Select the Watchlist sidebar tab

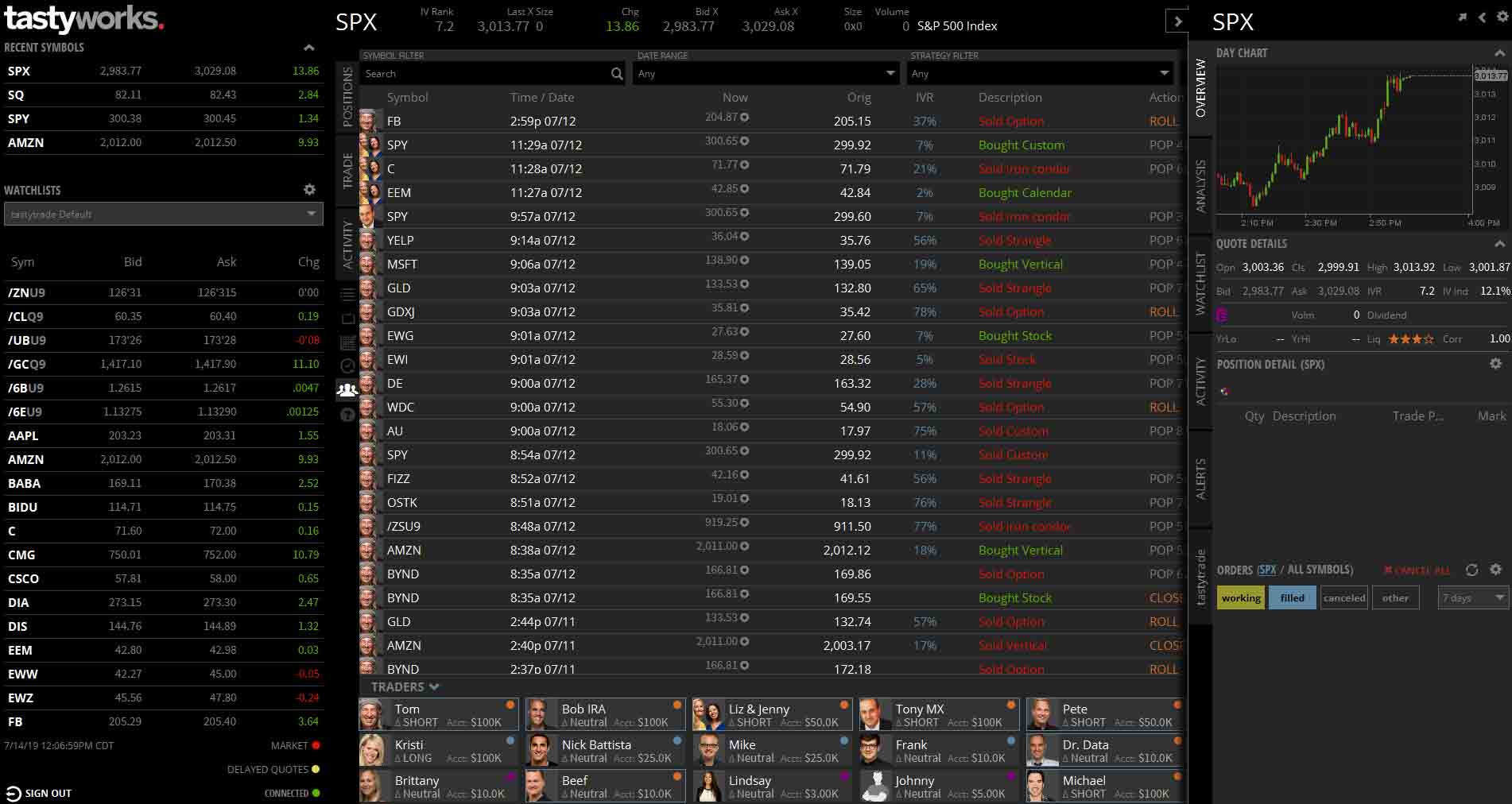[x=1200, y=284]
